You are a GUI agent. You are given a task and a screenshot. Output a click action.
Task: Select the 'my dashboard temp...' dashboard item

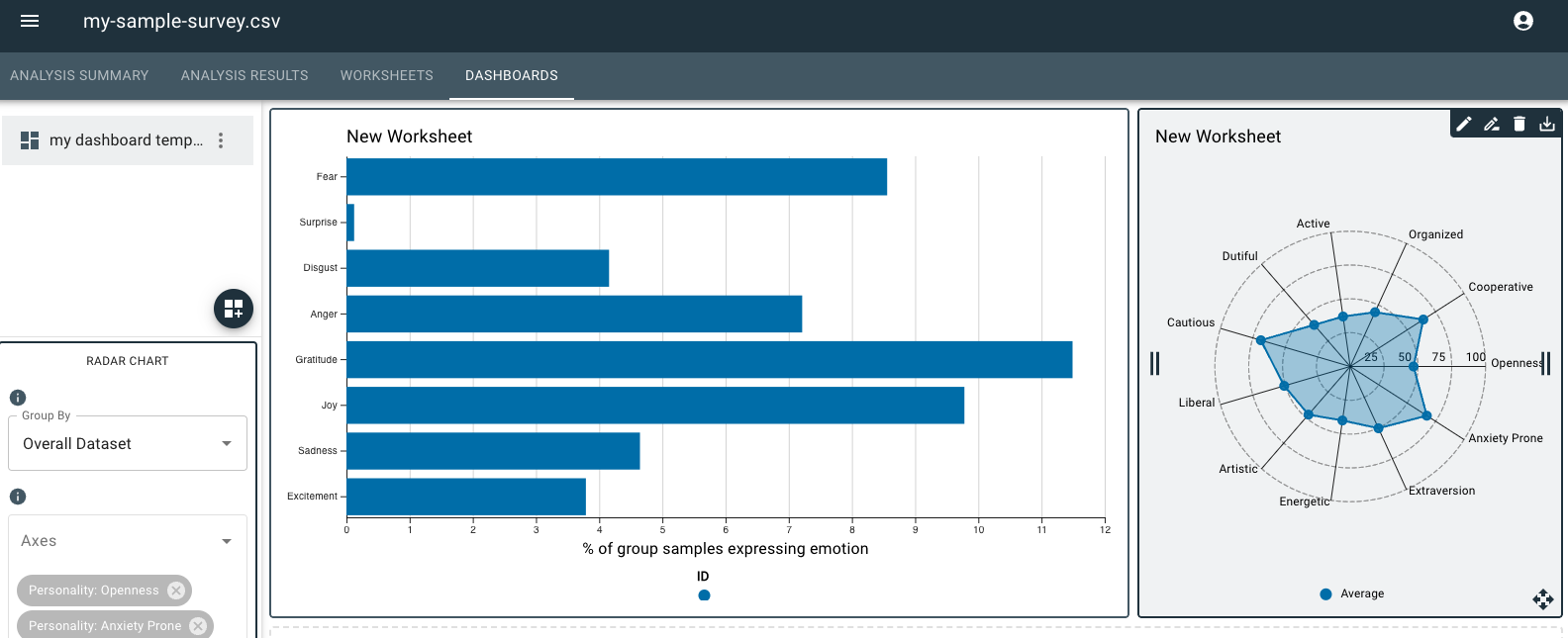click(x=127, y=140)
